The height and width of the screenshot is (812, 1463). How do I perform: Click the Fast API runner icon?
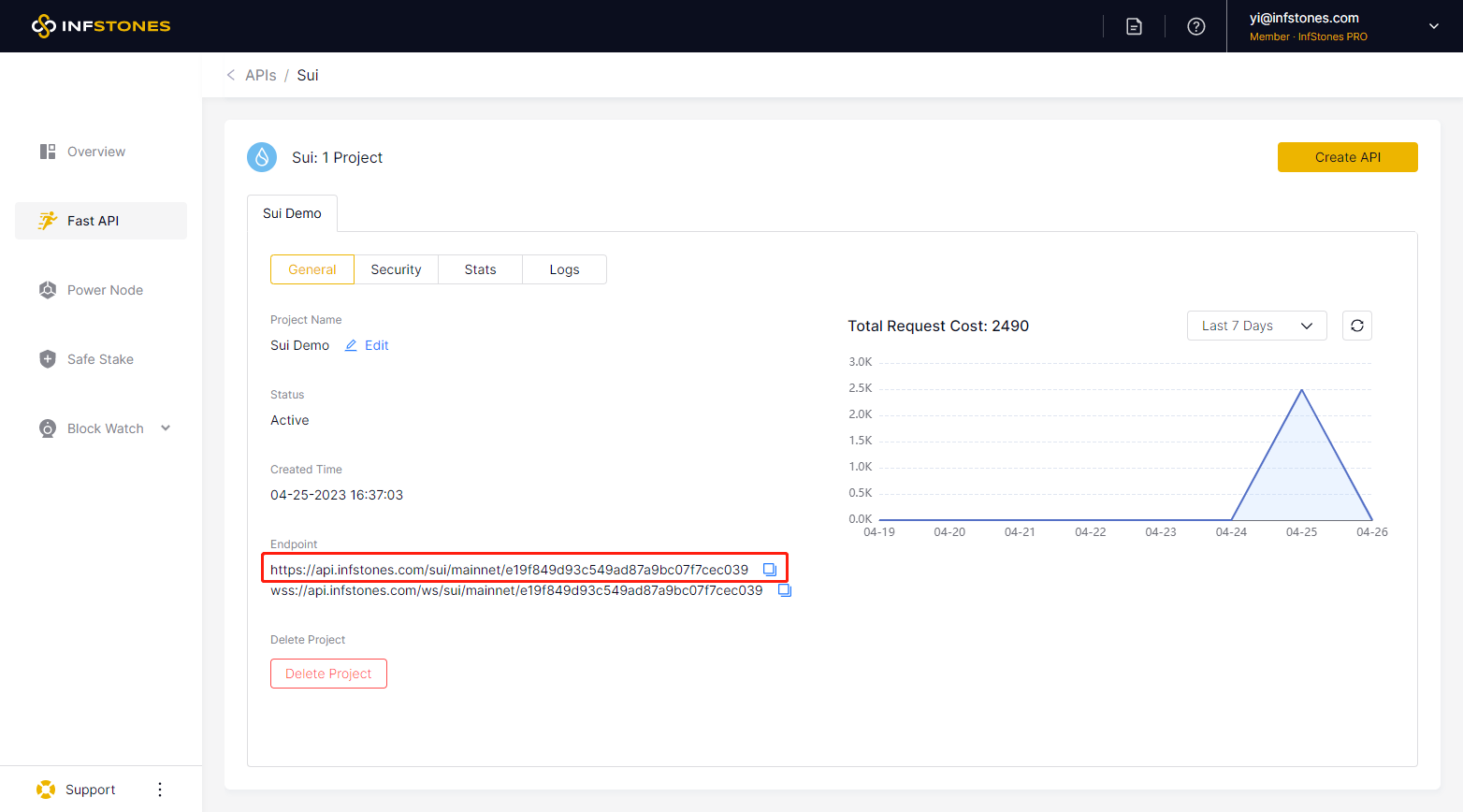pos(48,221)
